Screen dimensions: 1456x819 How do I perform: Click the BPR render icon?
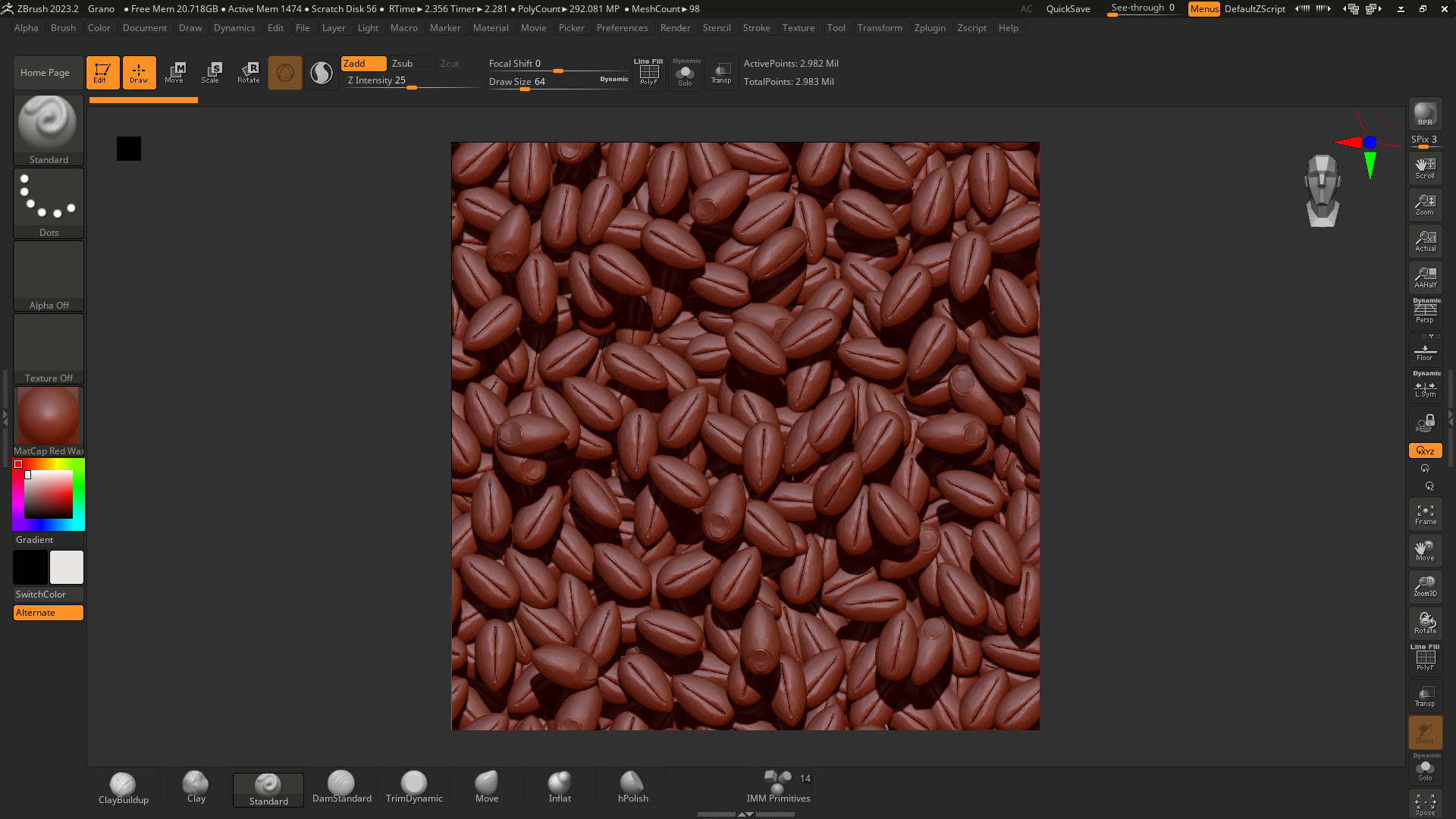click(x=1425, y=115)
